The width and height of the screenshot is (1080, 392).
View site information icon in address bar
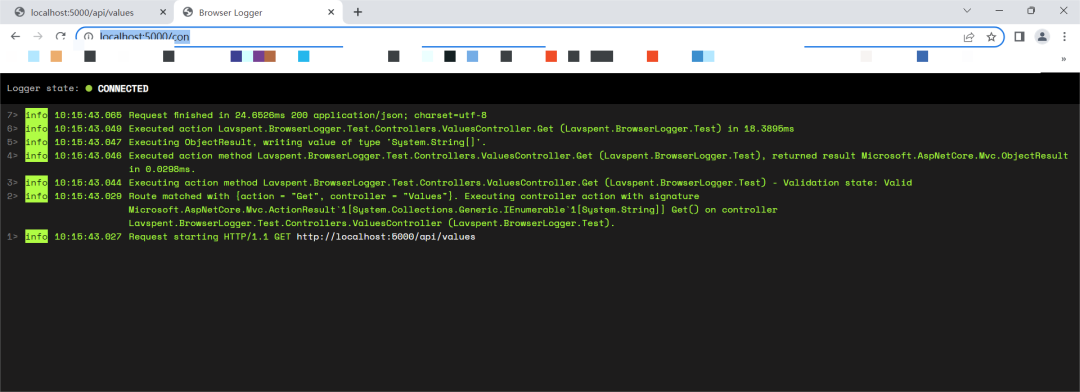pos(88,37)
